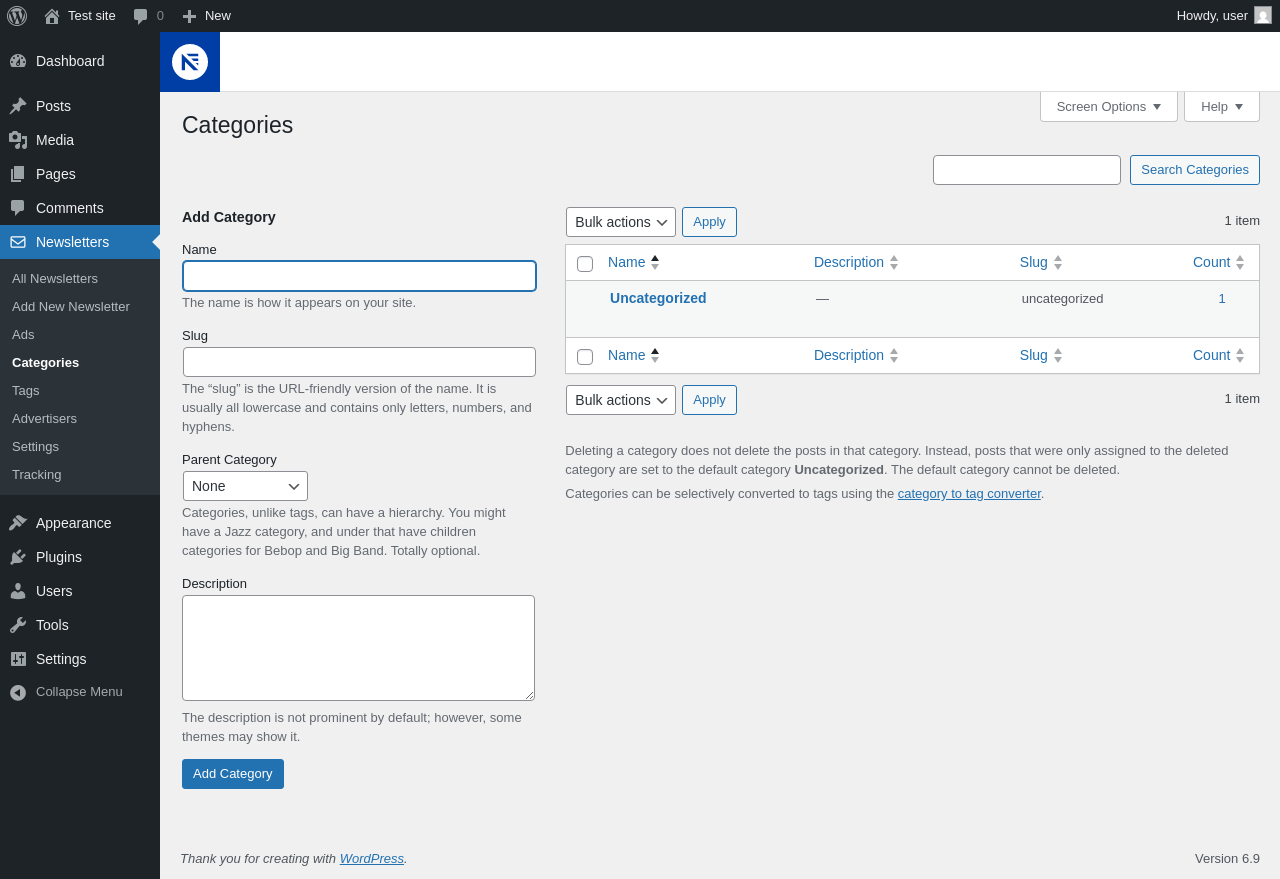Check the select-all checkbox in table header
Image resolution: width=1280 pixels, height=879 pixels.
pyautogui.click(x=585, y=264)
